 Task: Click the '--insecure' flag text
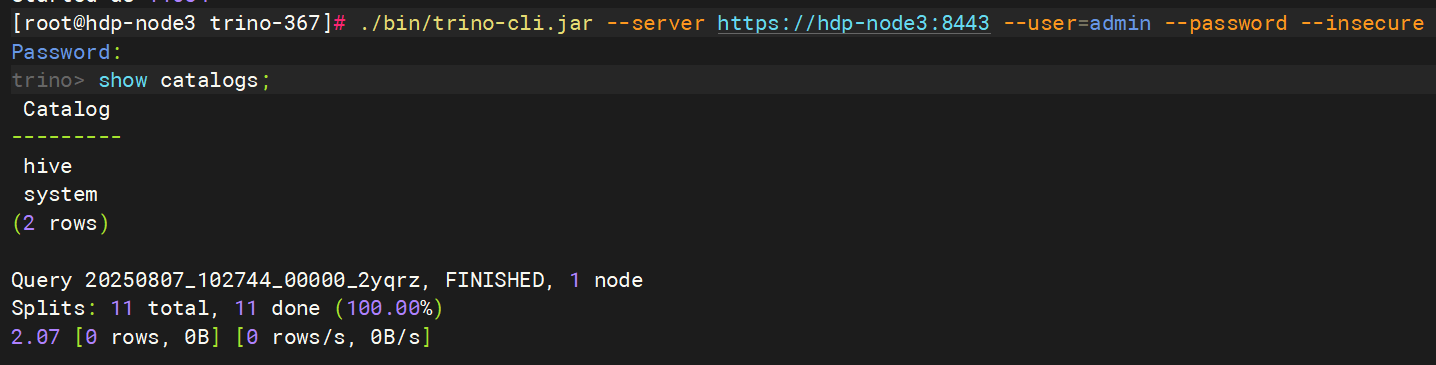point(1362,23)
